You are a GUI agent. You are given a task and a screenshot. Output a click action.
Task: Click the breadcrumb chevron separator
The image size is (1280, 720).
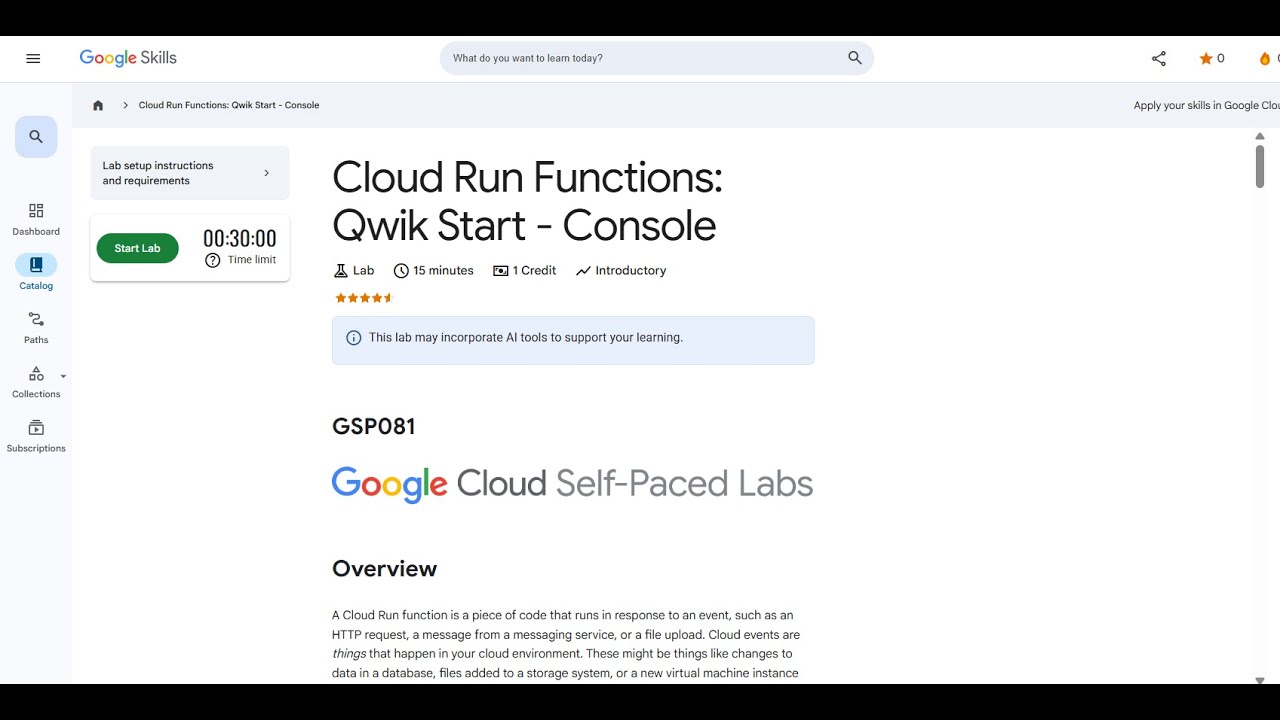[x=126, y=105]
